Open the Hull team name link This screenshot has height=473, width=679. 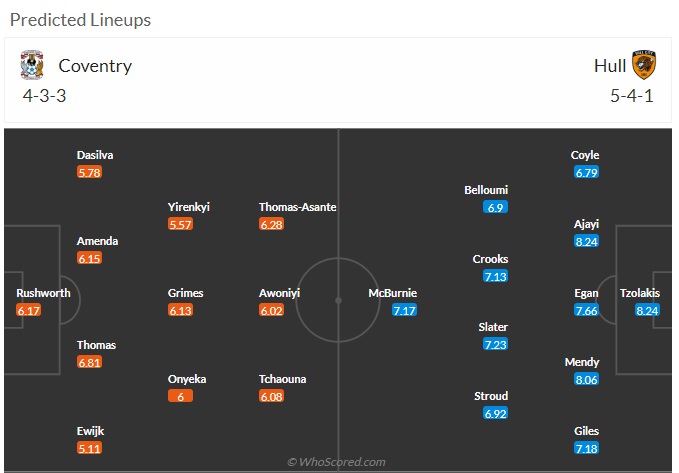coord(610,66)
